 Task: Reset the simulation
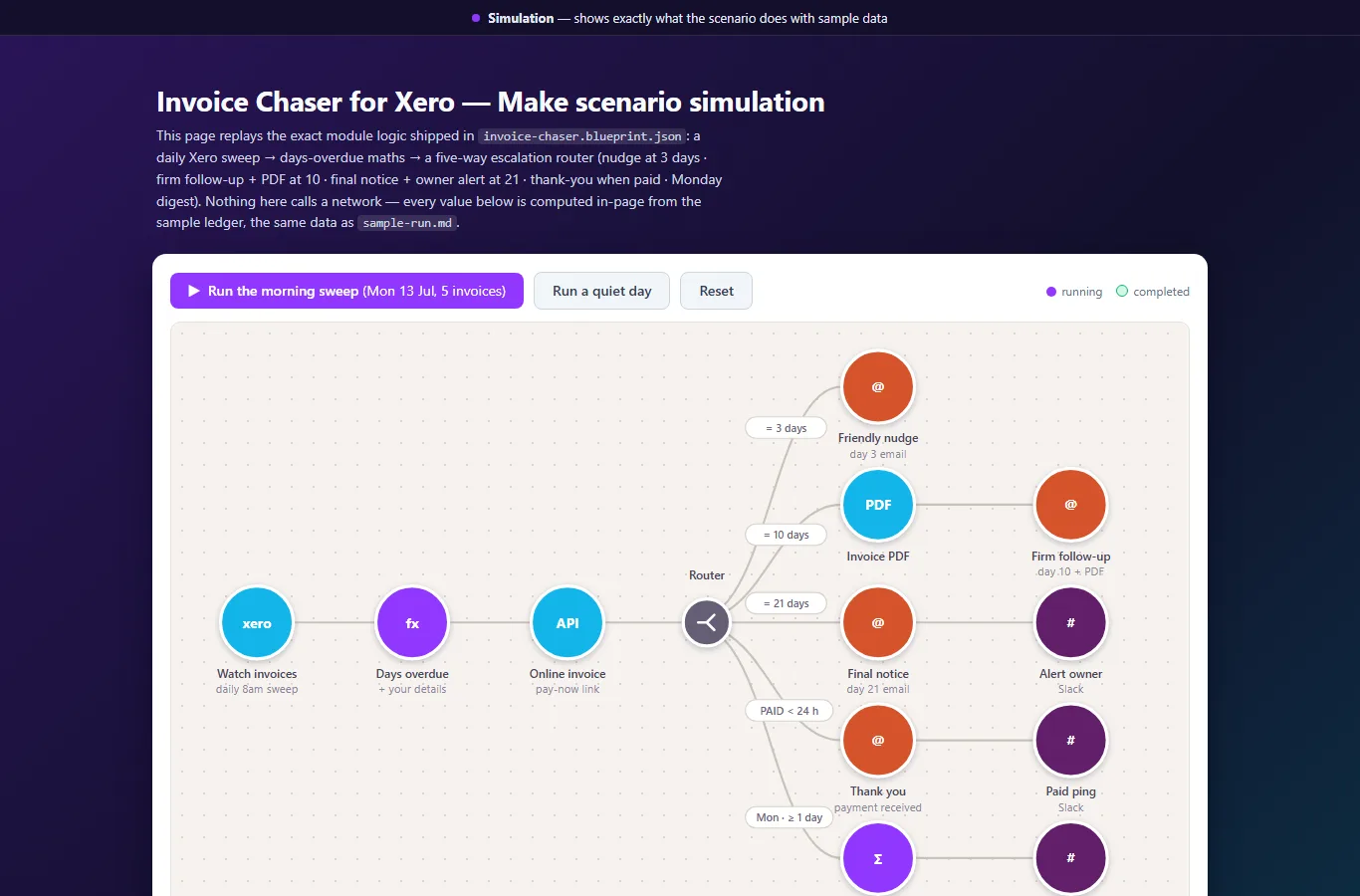pos(716,291)
